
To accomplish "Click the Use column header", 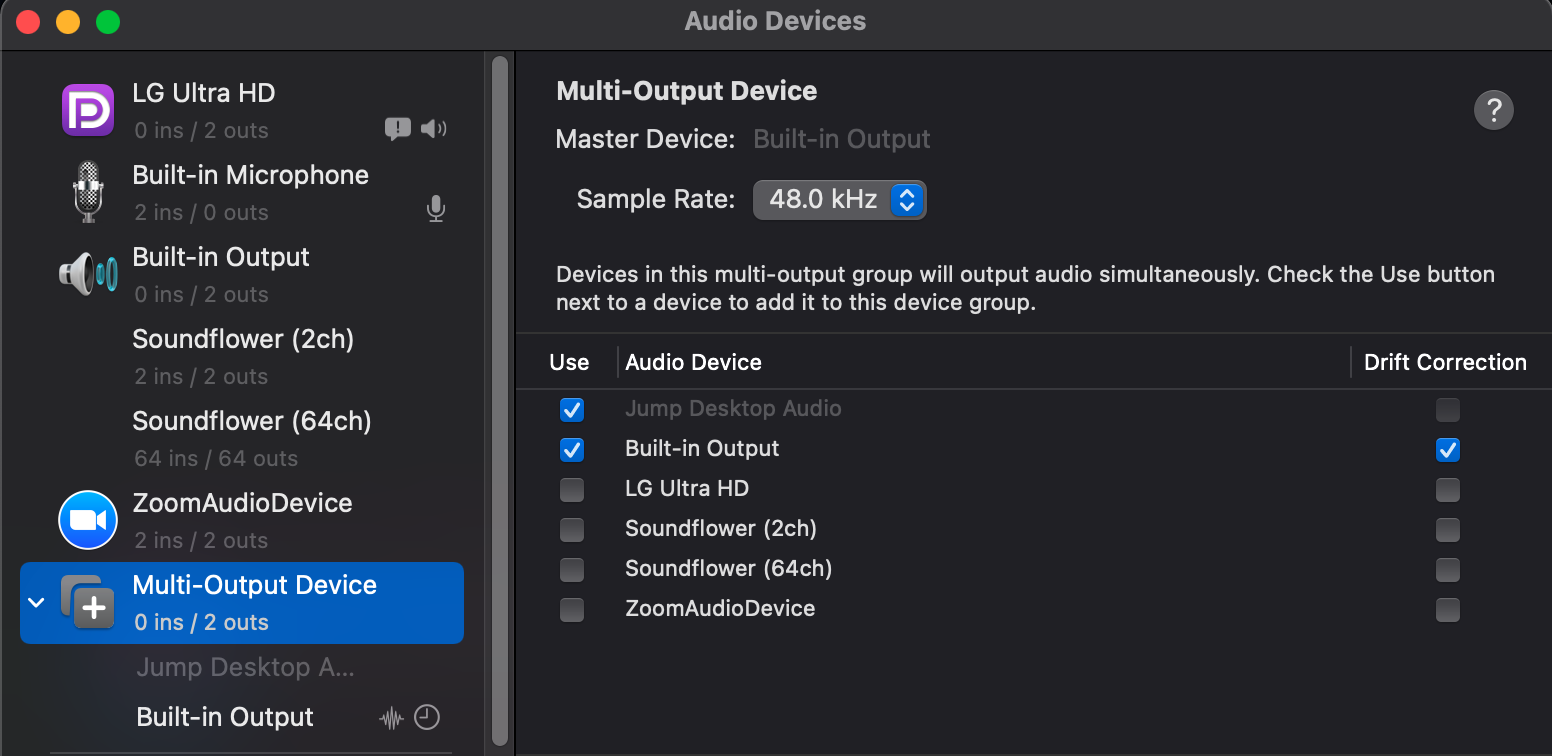I will pyautogui.click(x=569, y=362).
